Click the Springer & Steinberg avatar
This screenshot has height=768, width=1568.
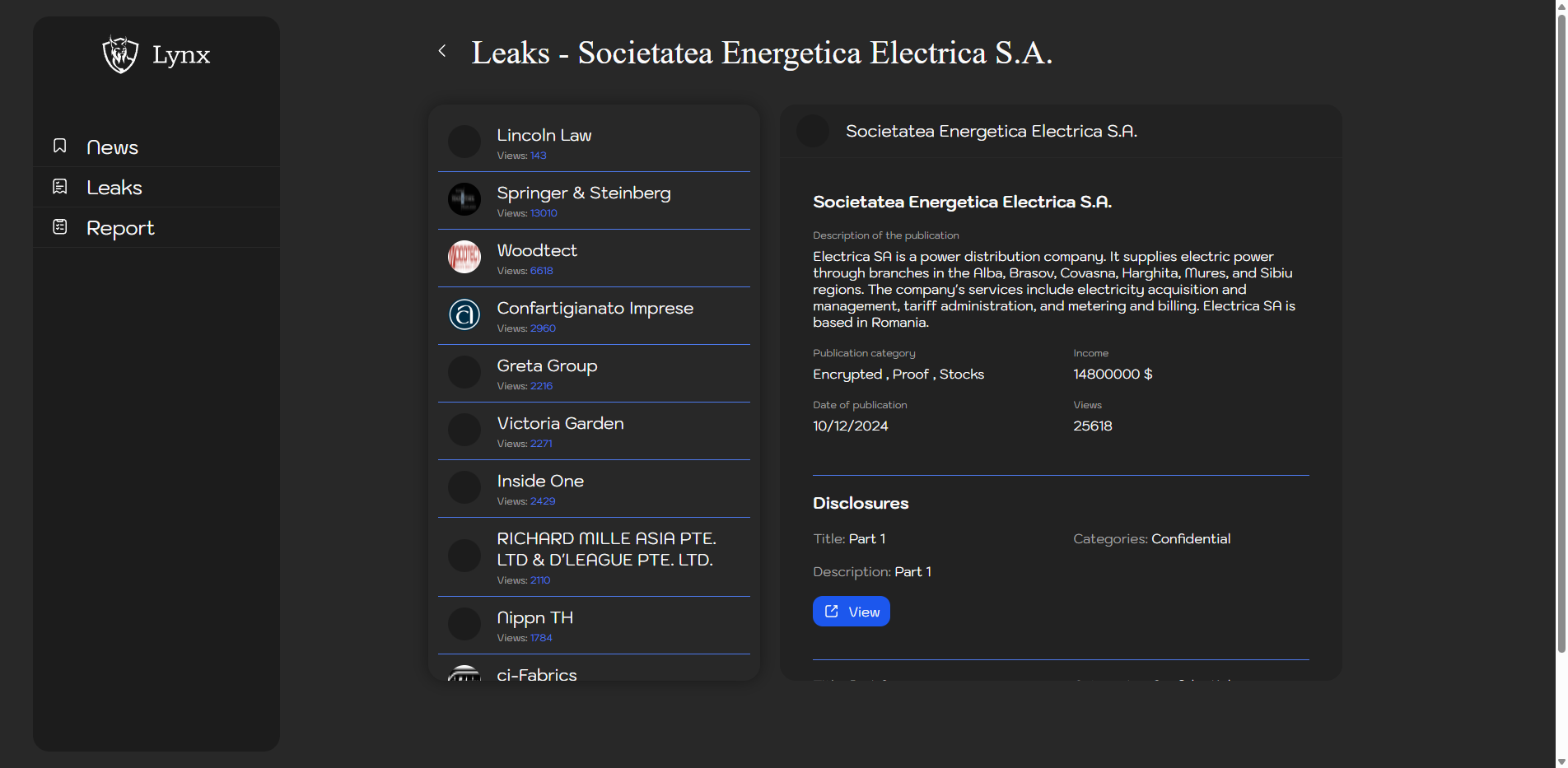pos(464,199)
